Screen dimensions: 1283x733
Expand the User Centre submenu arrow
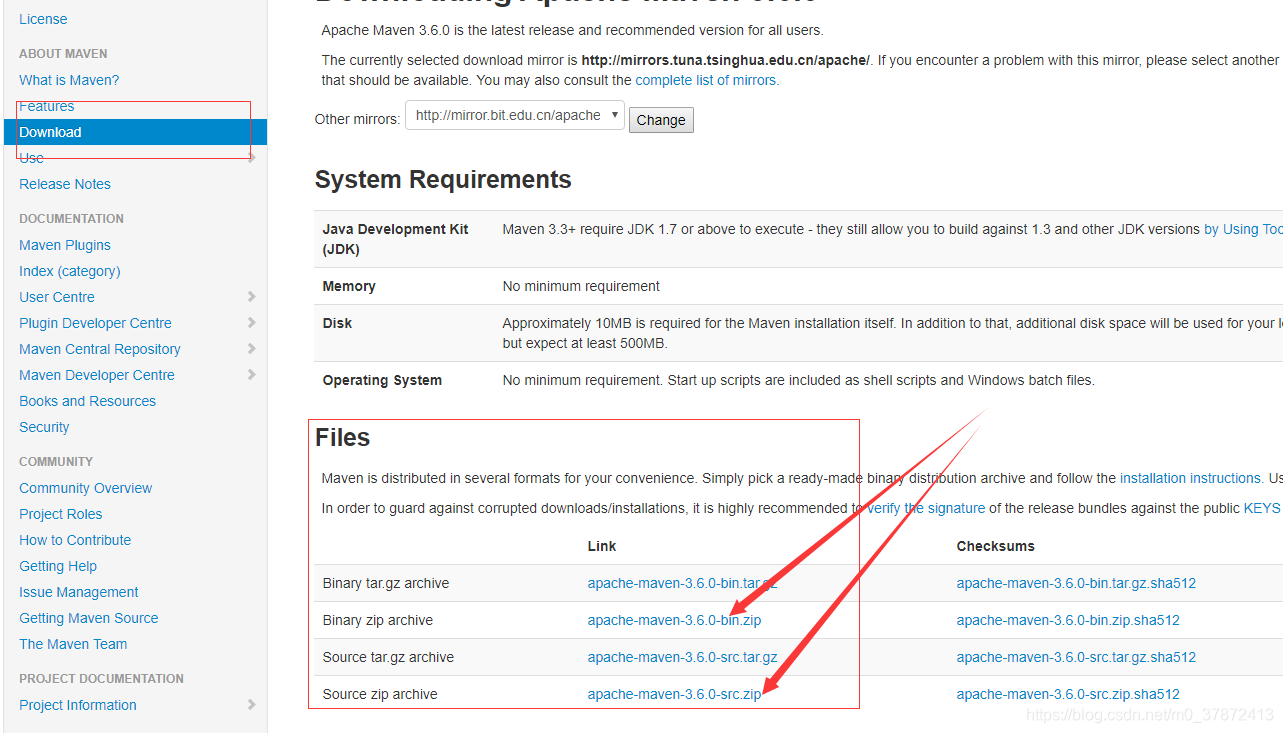click(251, 297)
